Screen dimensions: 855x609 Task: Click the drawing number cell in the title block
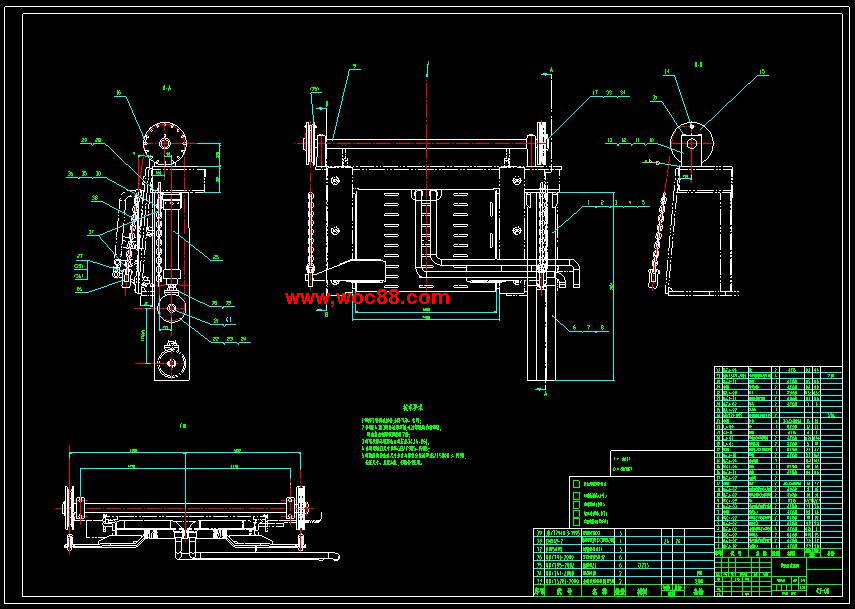[x=823, y=590]
